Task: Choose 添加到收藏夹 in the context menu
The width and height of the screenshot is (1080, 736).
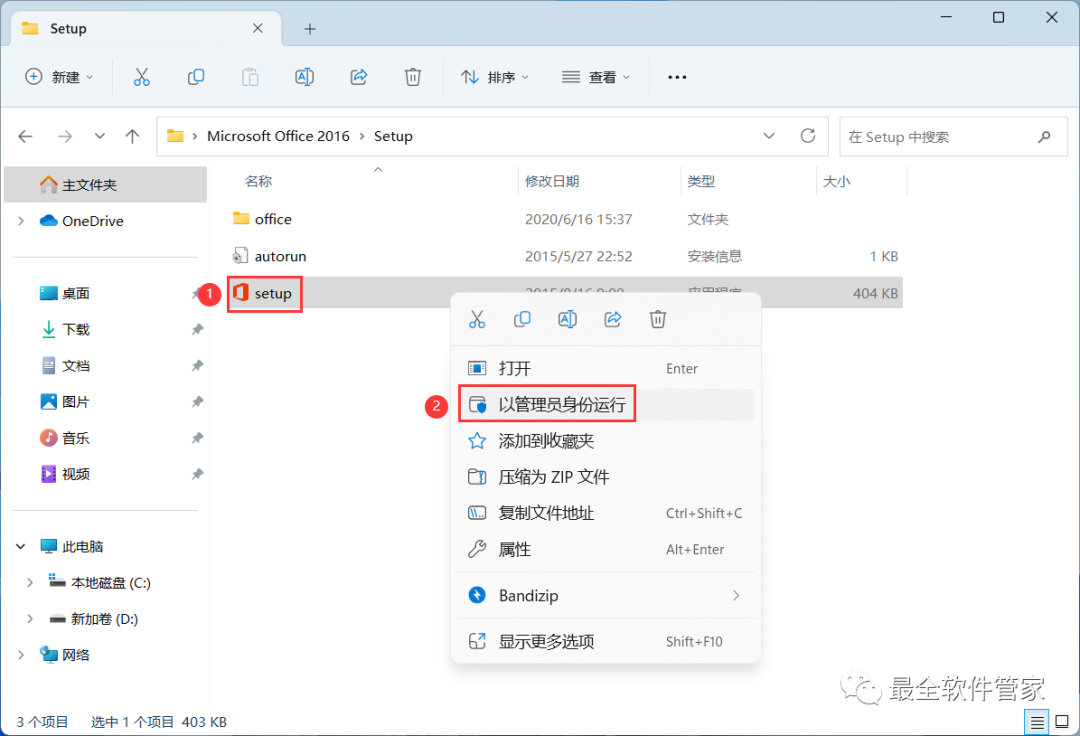Action: [606, 441]
